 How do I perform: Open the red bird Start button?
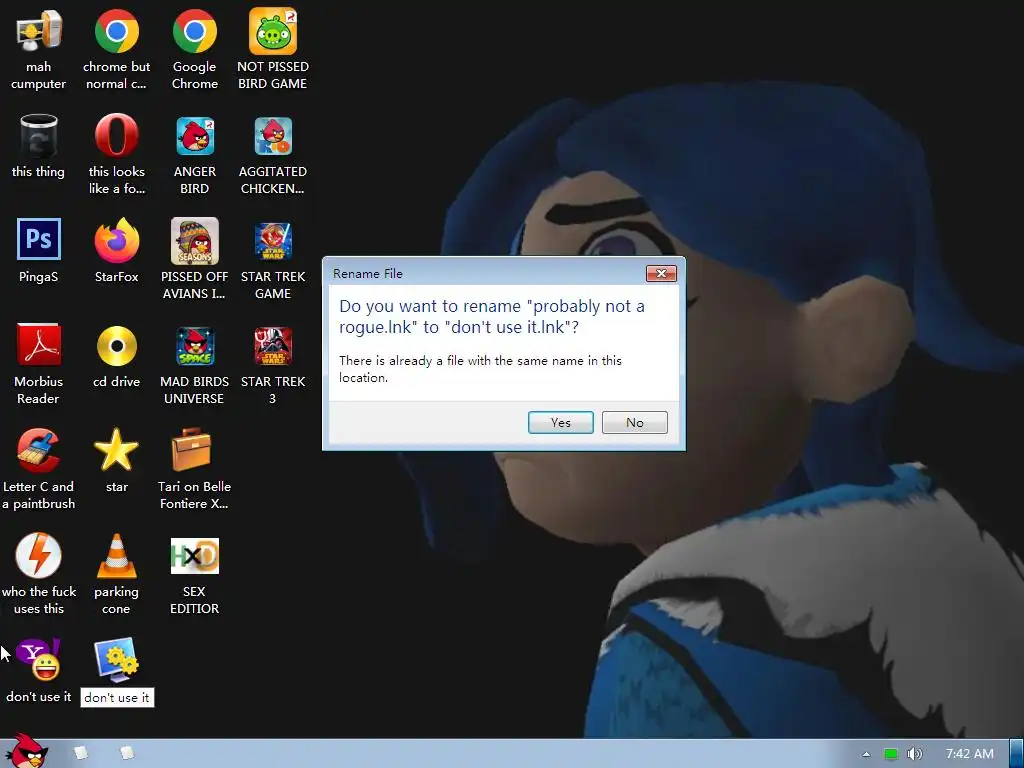pos(26,752)
